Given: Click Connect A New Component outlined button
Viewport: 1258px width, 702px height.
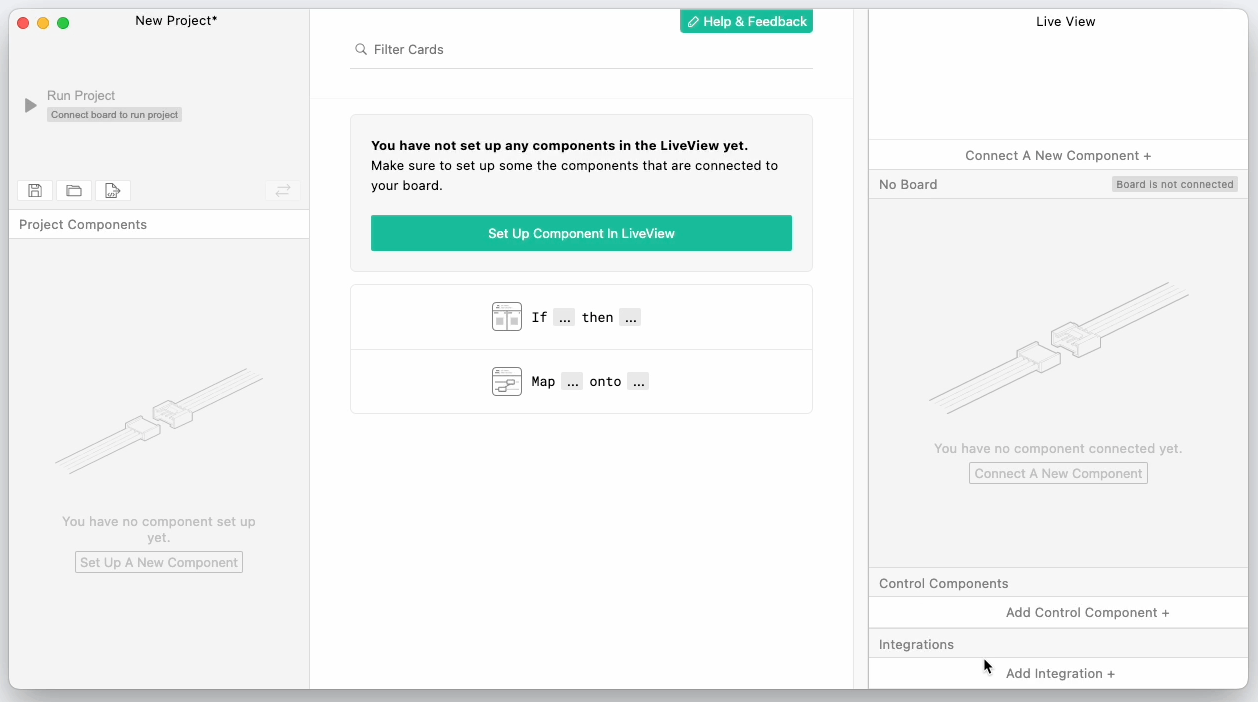Looking at the screenshot, I should click(x=1058, y=473).
